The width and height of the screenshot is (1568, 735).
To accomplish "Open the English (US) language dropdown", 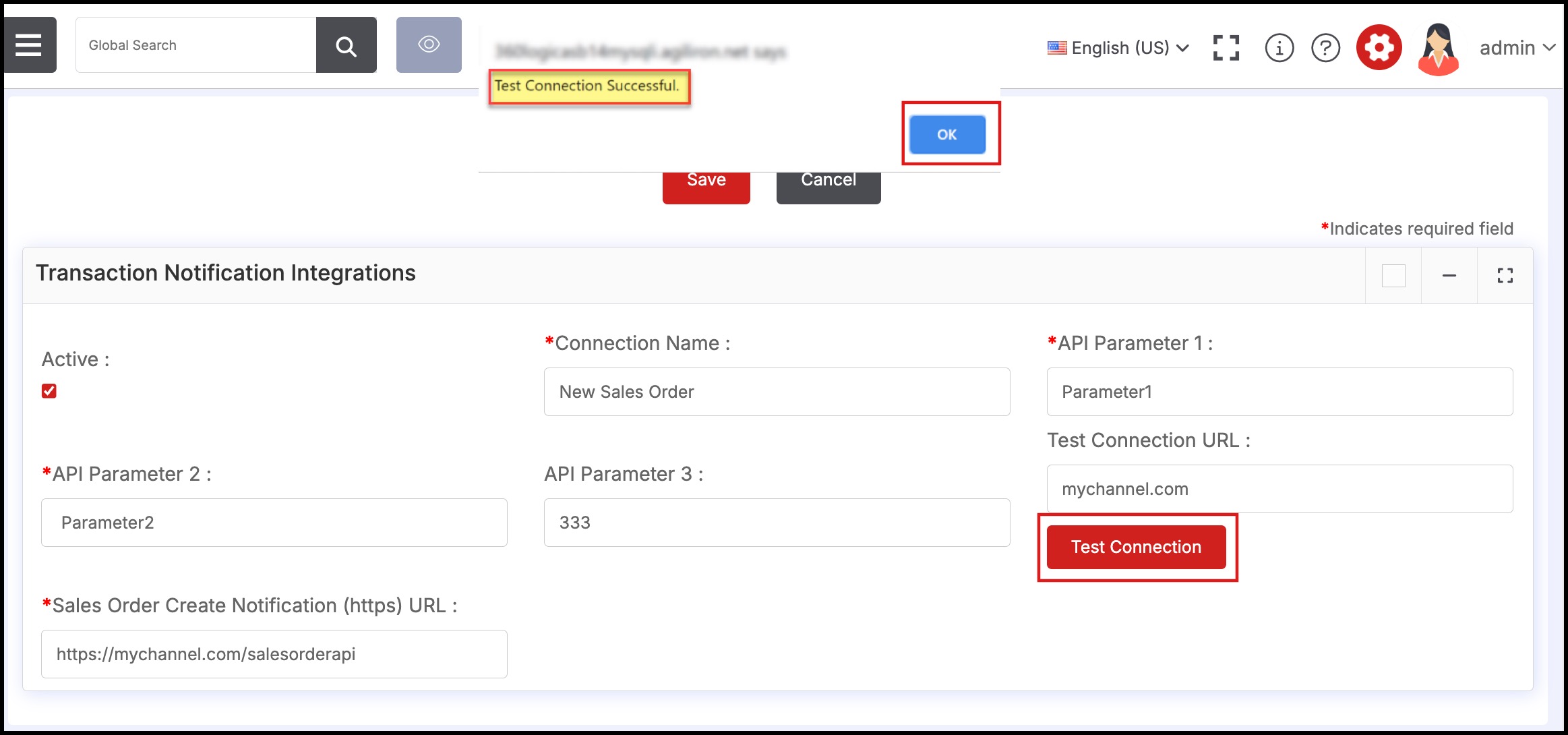I will [1118, 48].
